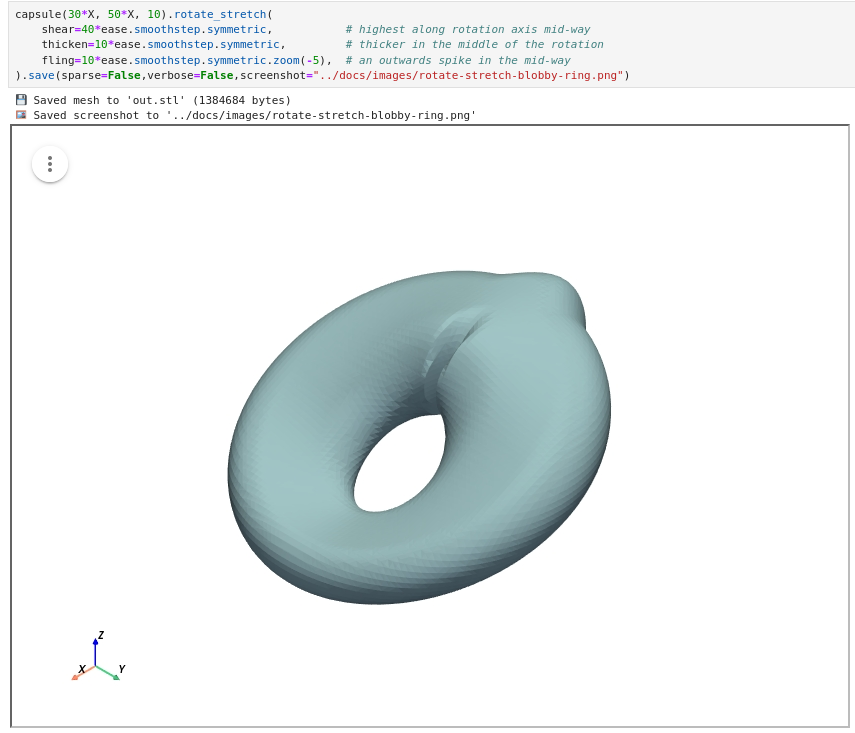Click the 'shear' parameter in code
Image resolution: width=855 pixels, height=733 pixels.
(x=58, y=29)
